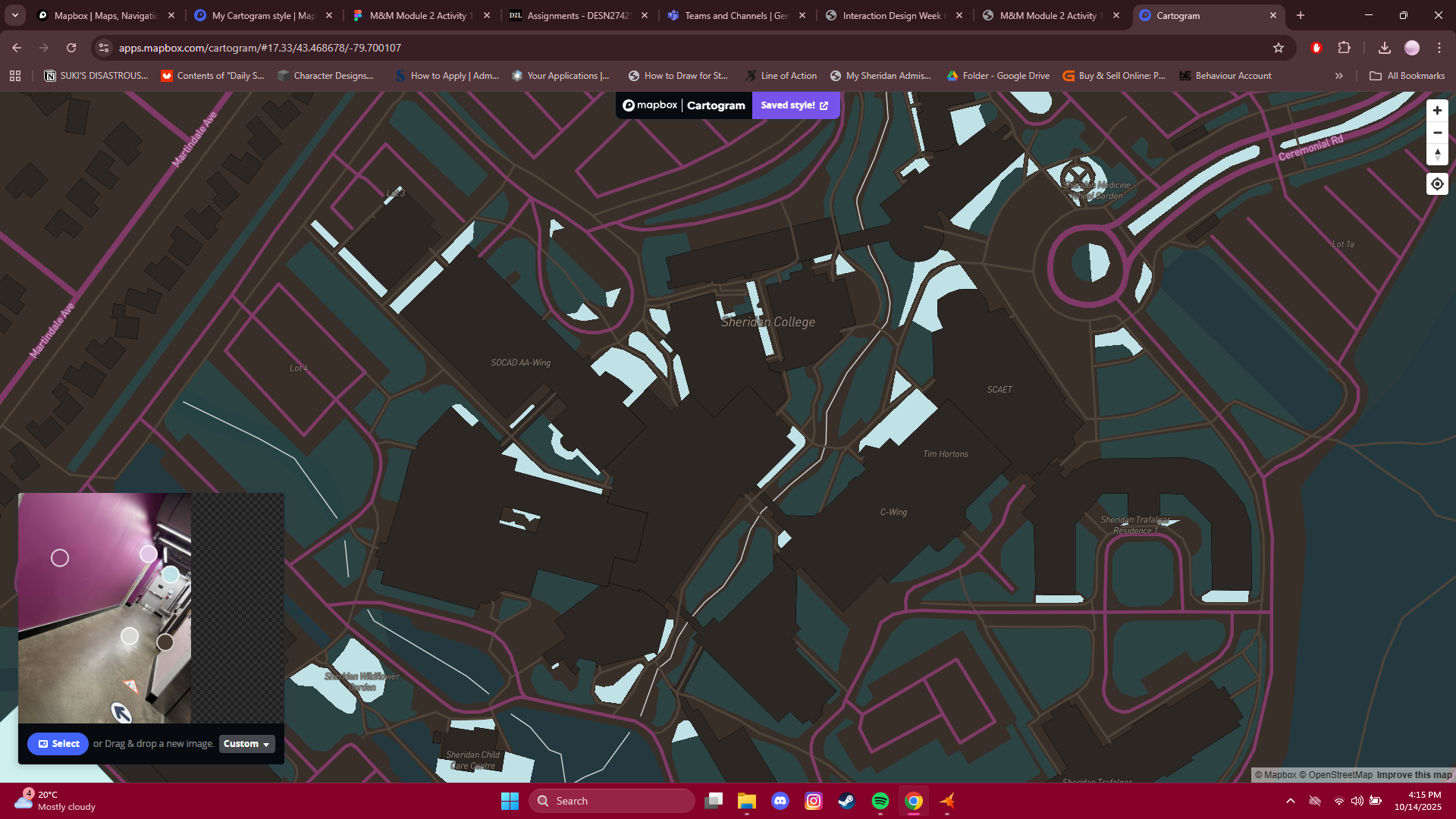Click the Saved style! button
This screenshot has height=819, width=1456.
coord(795,105)
